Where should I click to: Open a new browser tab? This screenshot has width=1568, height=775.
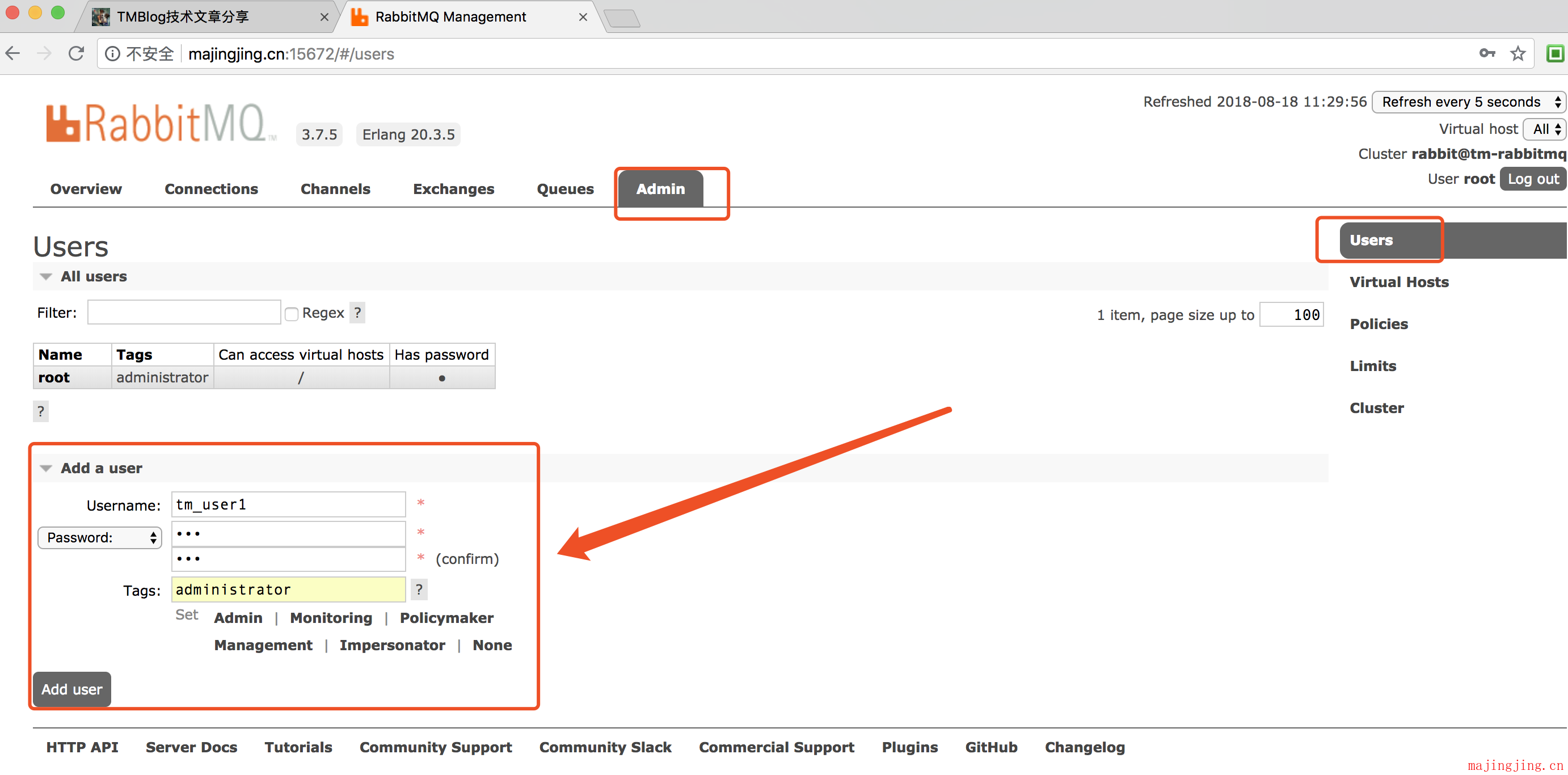pyautogui.click(x=622, y=18)
